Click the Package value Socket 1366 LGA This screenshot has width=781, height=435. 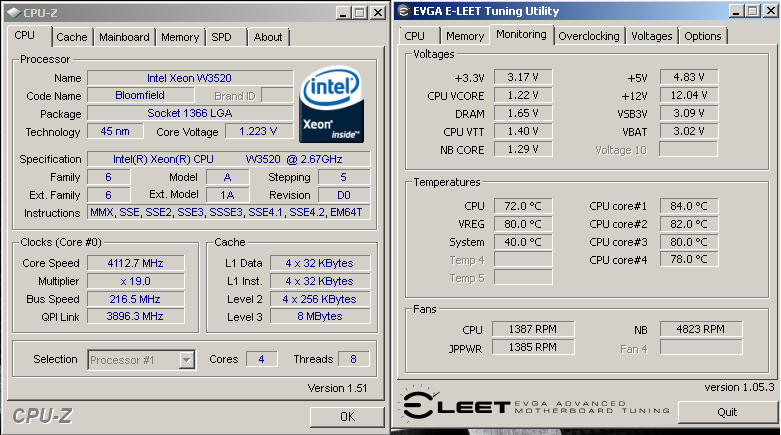coord(190,113)
